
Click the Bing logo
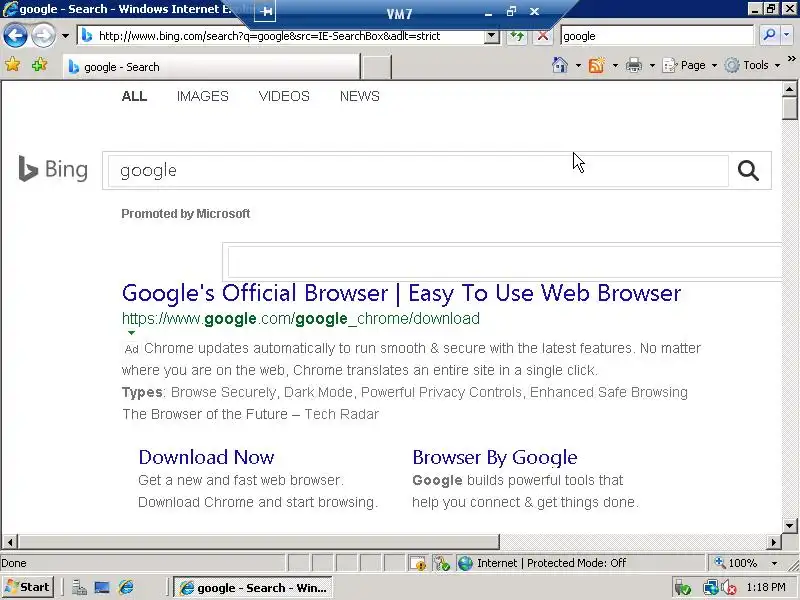(x=53, y=169)
